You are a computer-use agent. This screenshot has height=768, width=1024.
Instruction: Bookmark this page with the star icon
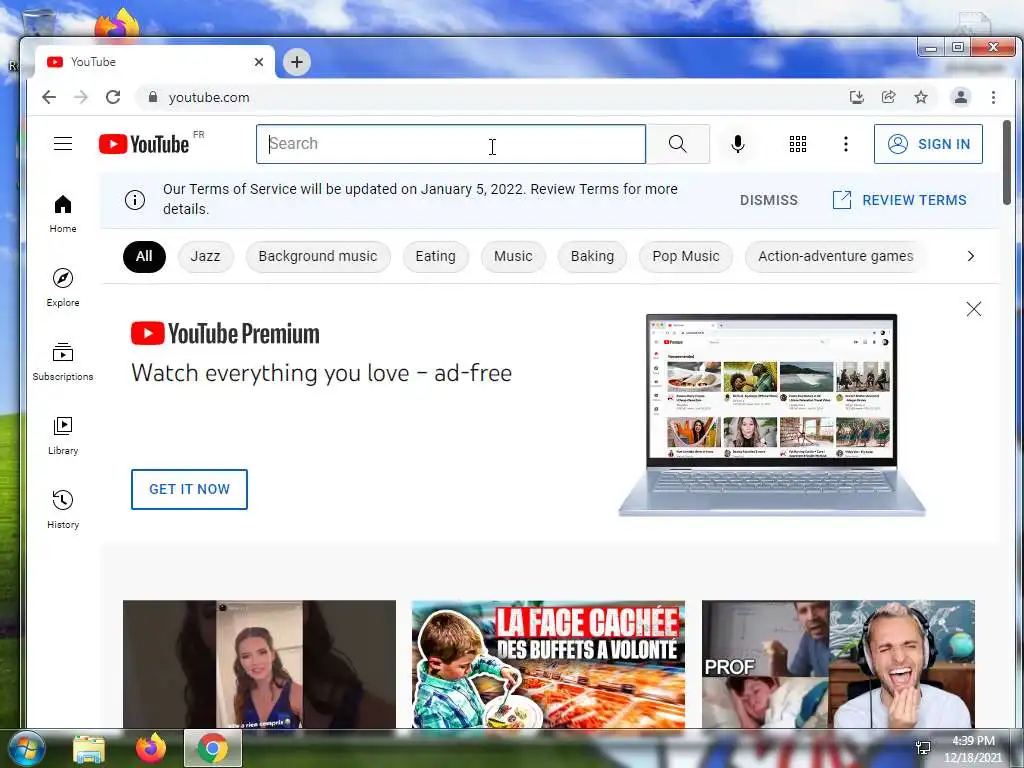coord(921,97)
